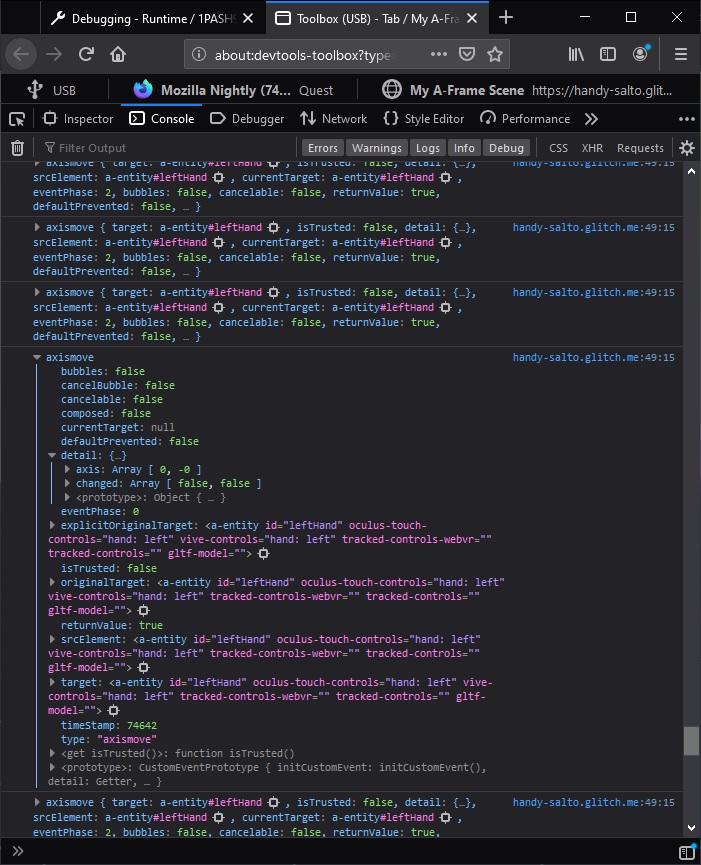Screen dimensions: 701x865
Task: Click the scrollbar up arrow
Action: click(692, 171)
